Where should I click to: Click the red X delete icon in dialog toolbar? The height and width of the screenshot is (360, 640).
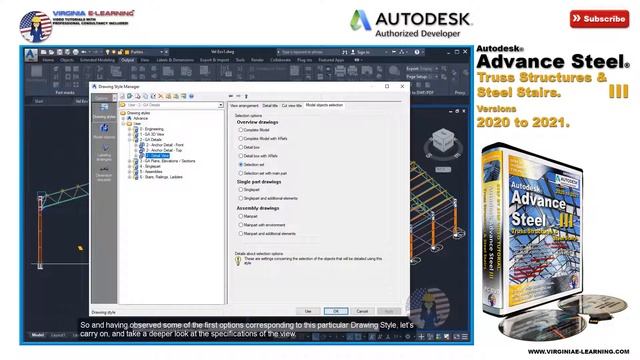click(x=160, y=96)
